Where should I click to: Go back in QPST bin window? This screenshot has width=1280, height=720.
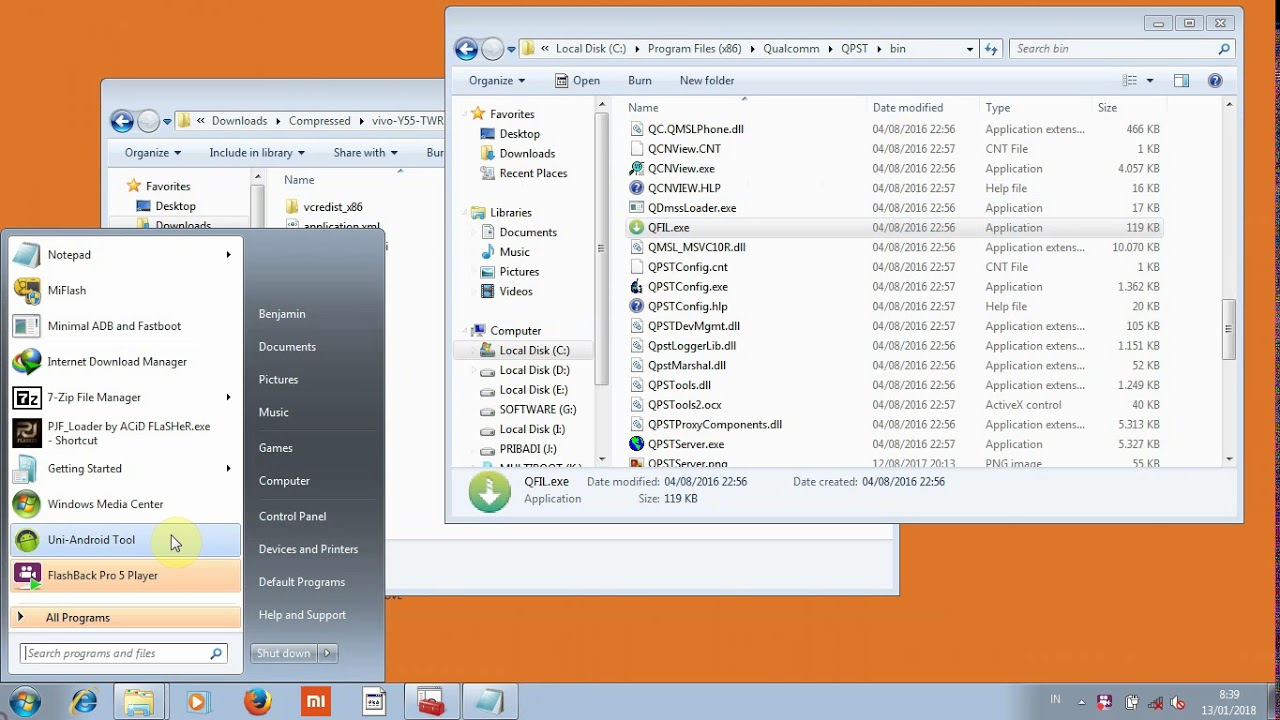tap(466, 49)
